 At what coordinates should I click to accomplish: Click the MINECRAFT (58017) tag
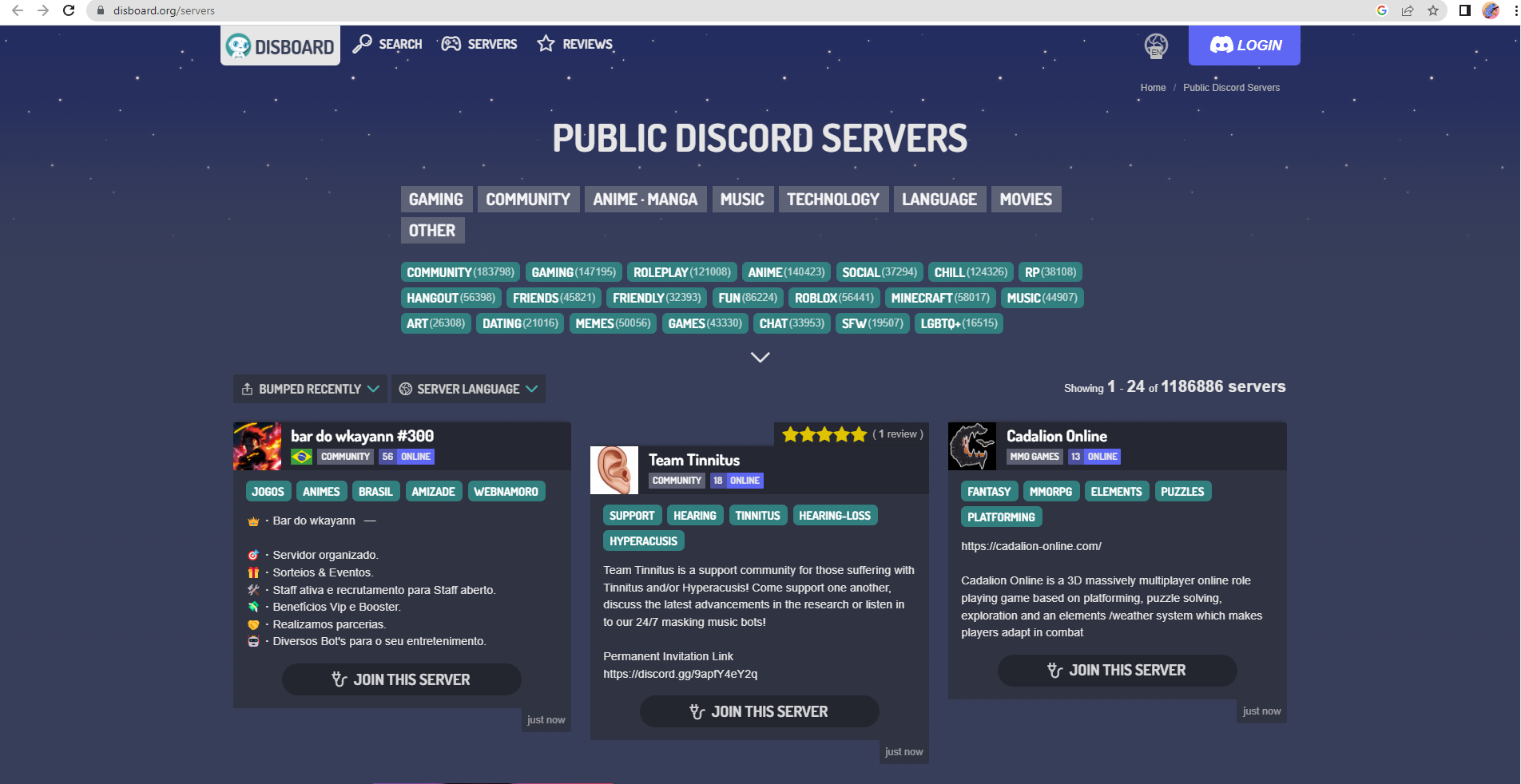click(x=940, y=298)
